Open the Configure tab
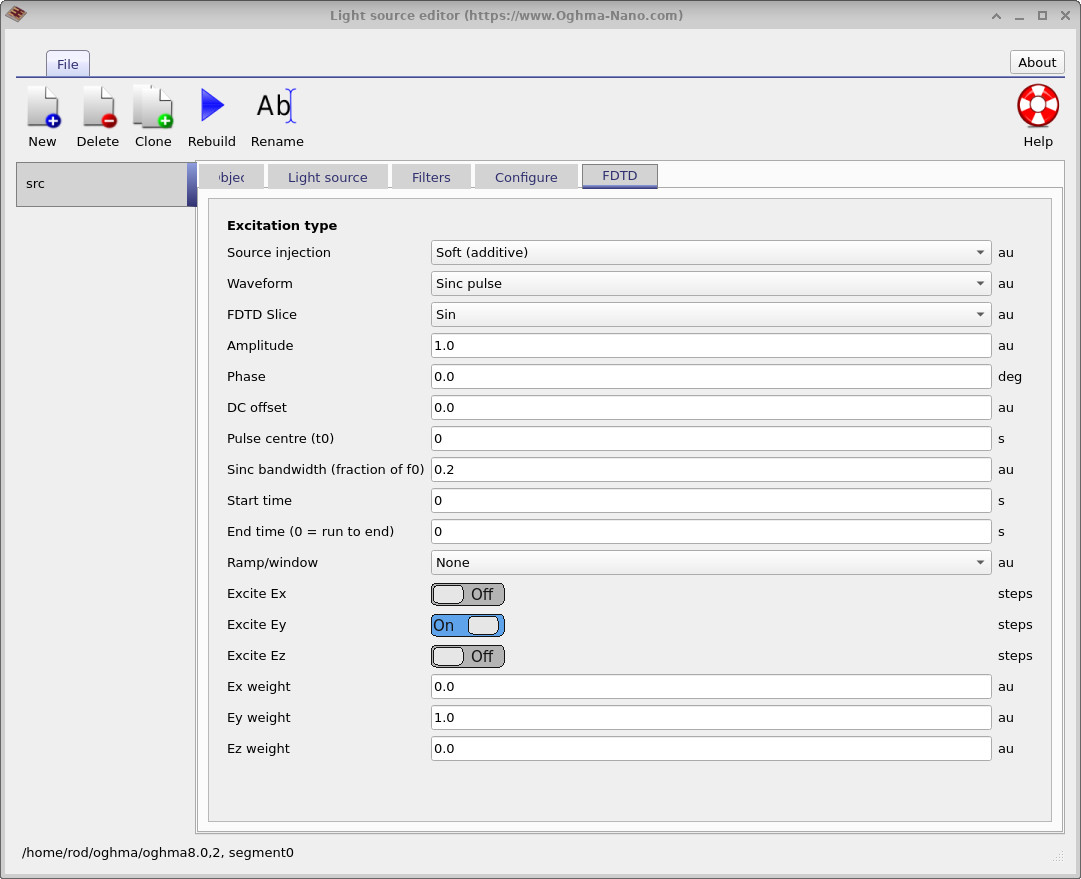1081x879 pixels. [x=527, y=176]
